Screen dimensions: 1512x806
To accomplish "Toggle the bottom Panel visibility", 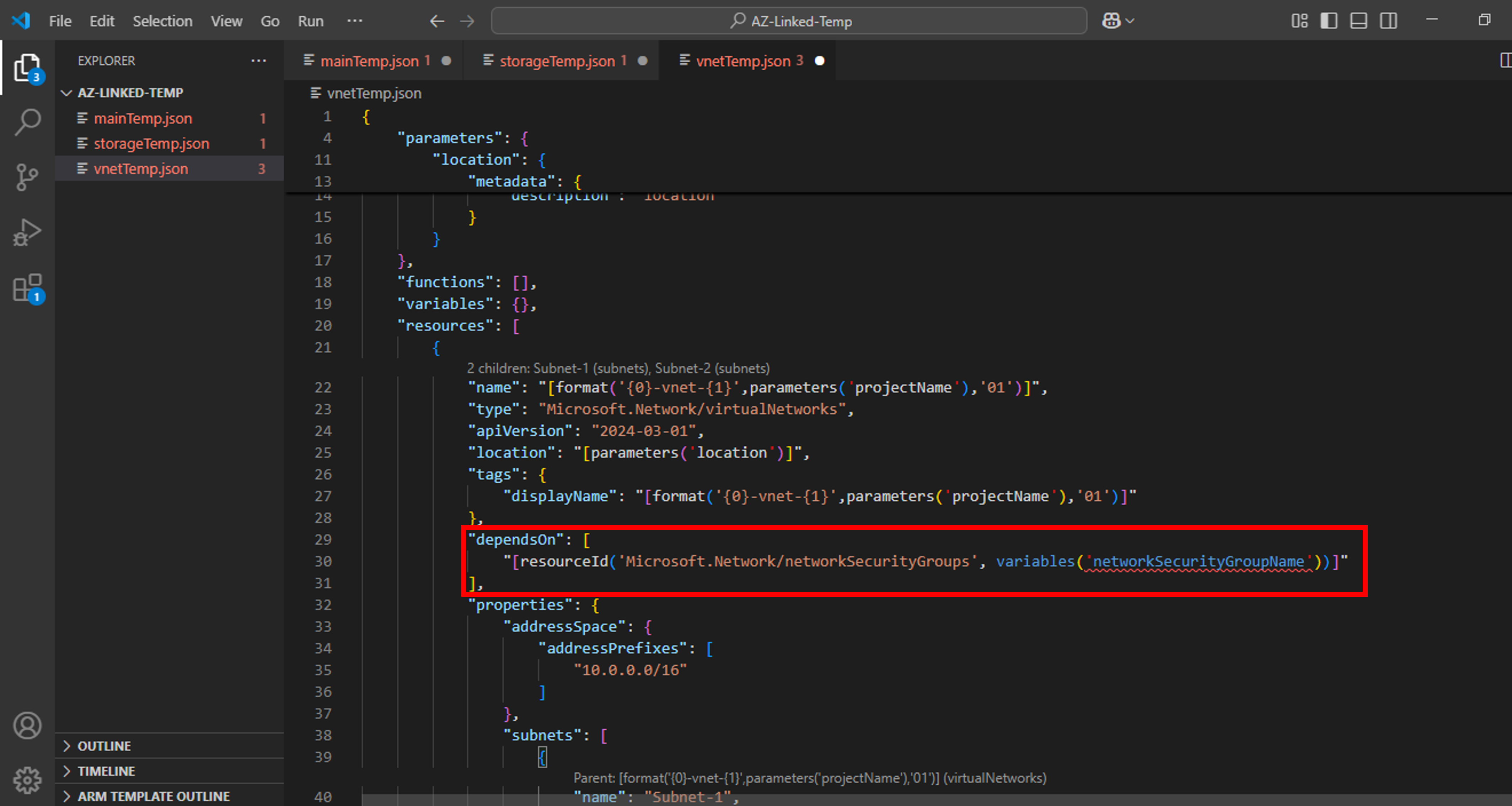I will click(1358, 21).
